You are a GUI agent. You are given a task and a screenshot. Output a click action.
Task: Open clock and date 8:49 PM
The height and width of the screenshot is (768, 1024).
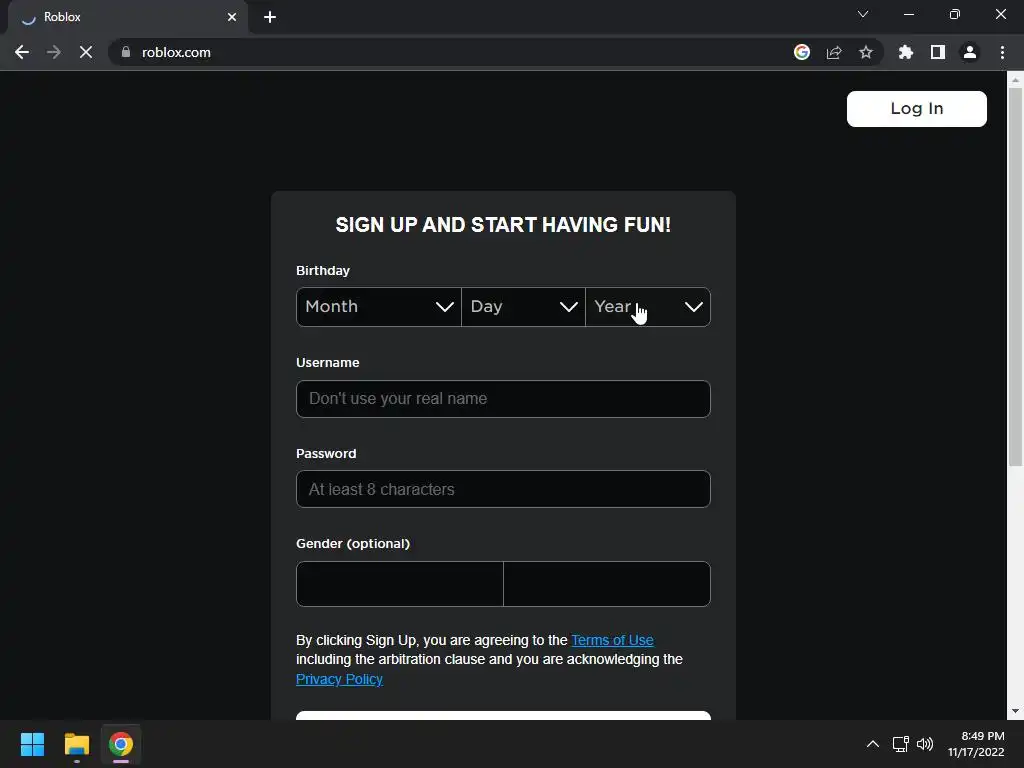point(976,744)
